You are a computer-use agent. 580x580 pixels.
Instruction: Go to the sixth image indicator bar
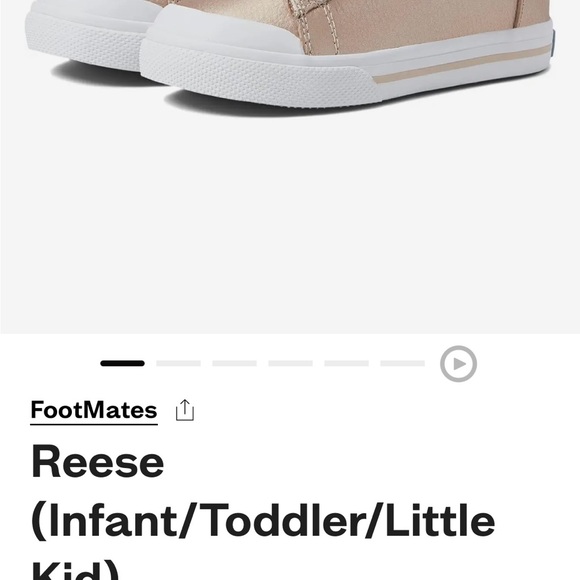point(402,363)
